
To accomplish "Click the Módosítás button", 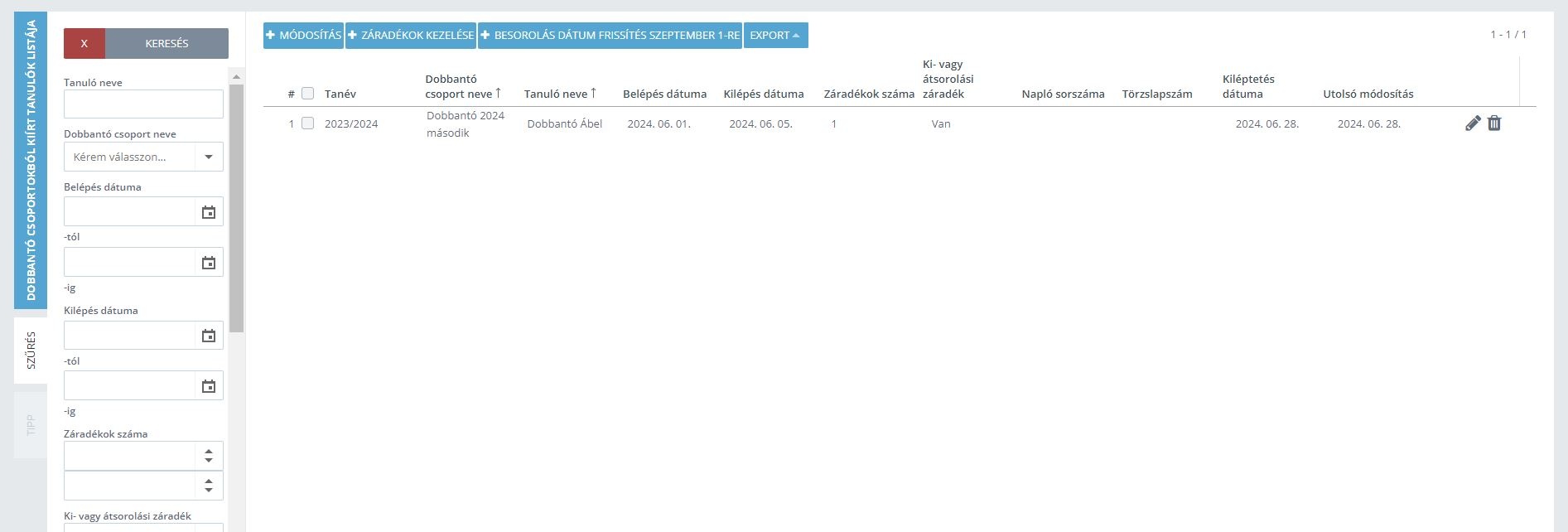I will click(x=303, y=36).
